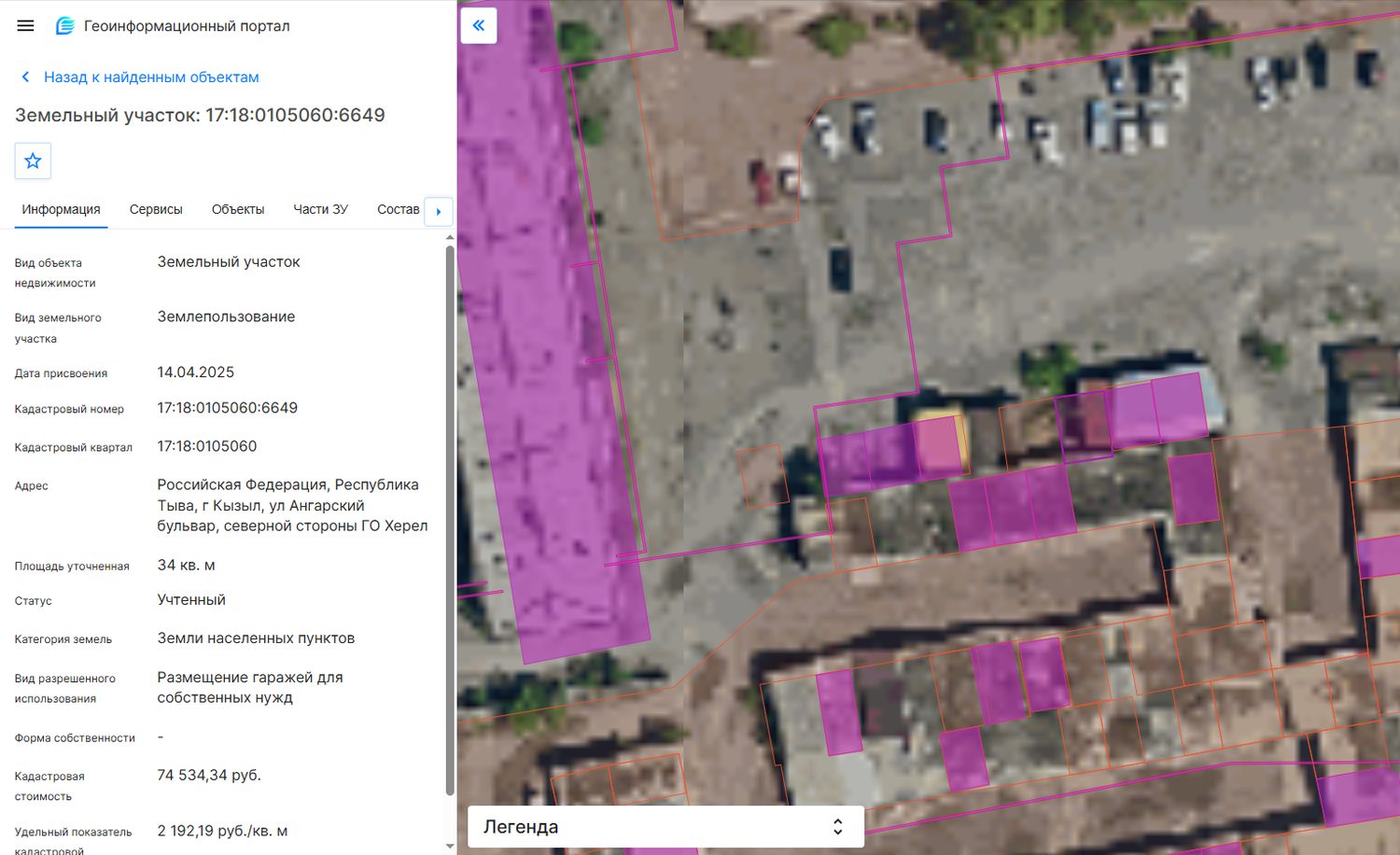Click the Геоинформационный портал logo icon

tap(64, 26)
